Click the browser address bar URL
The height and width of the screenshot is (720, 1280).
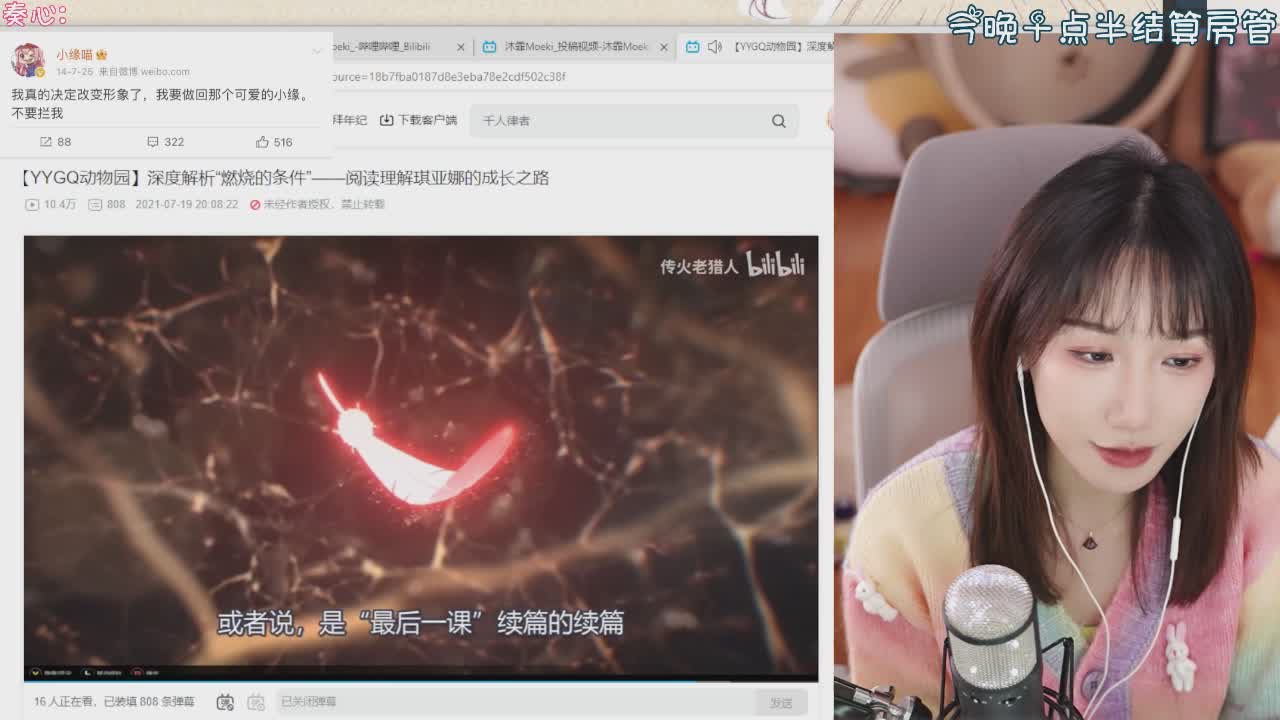(x=450, y=77)
